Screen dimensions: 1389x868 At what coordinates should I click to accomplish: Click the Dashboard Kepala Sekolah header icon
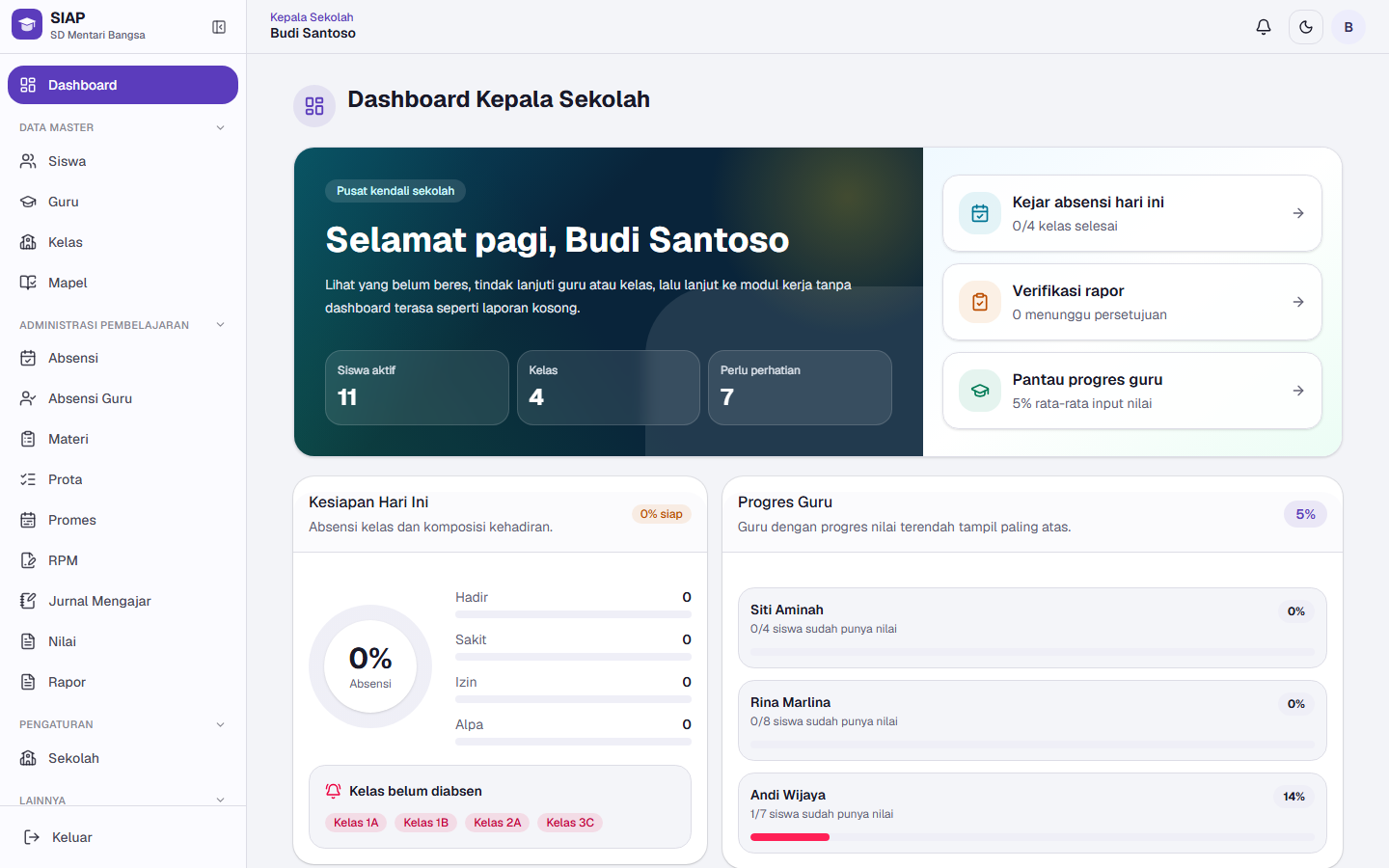coord(314,106)
